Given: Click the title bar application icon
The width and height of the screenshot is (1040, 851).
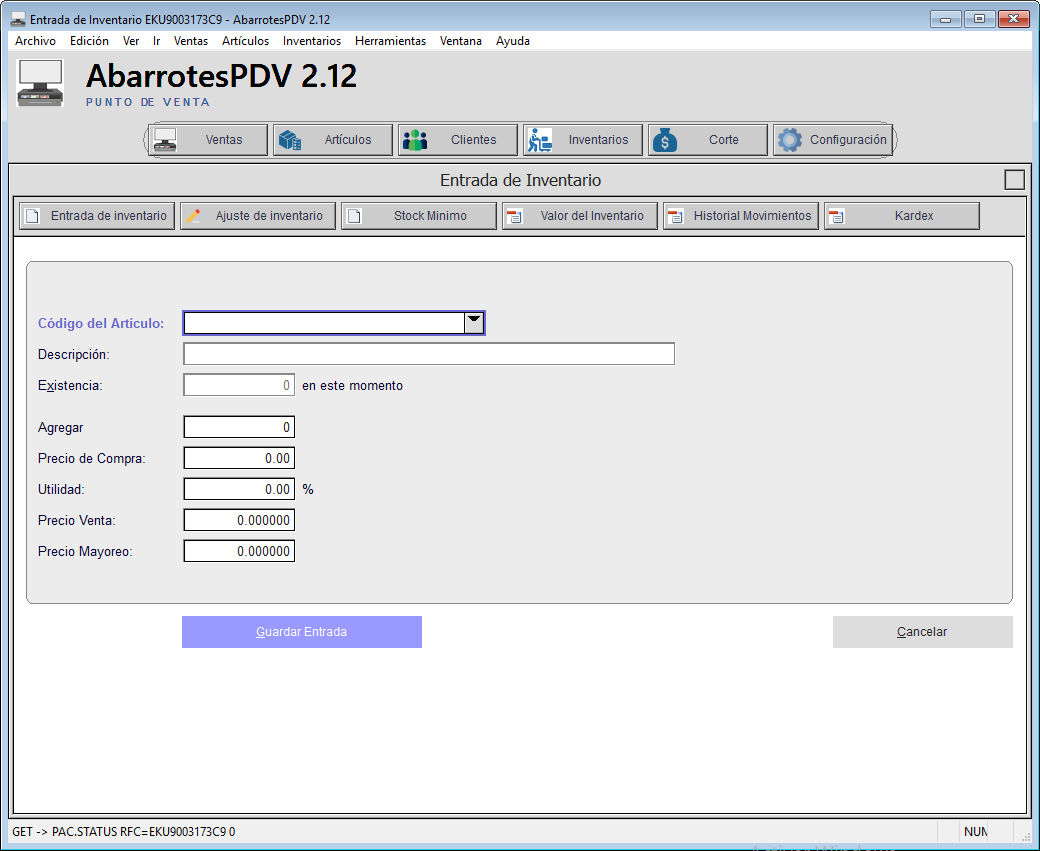Looking at the screenshot, I should click(18, 19).
